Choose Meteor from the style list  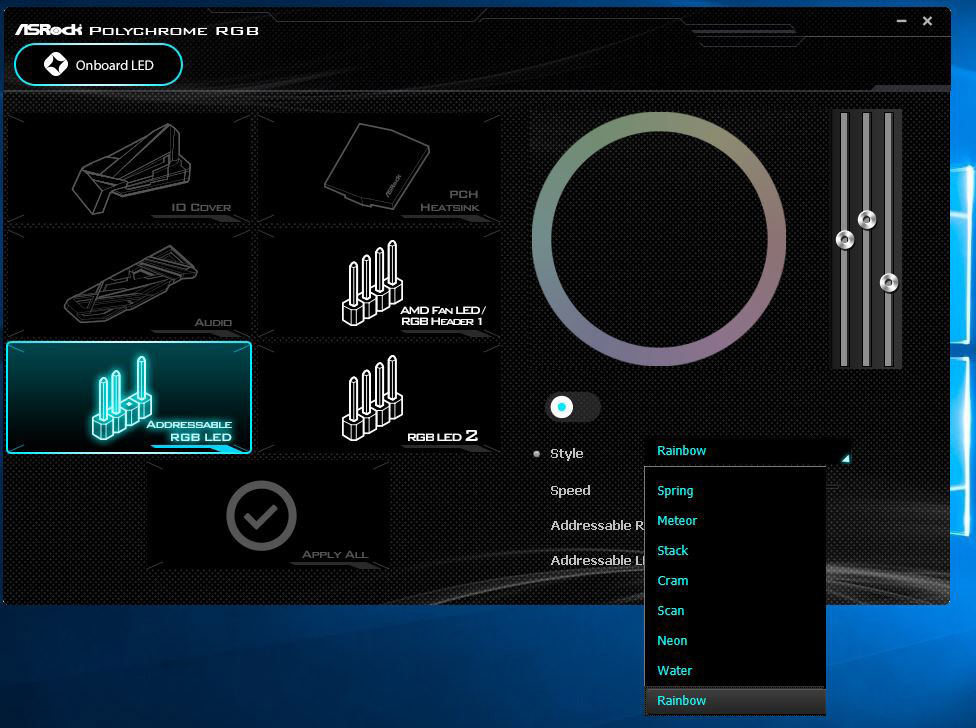click(x=677, y=521)
